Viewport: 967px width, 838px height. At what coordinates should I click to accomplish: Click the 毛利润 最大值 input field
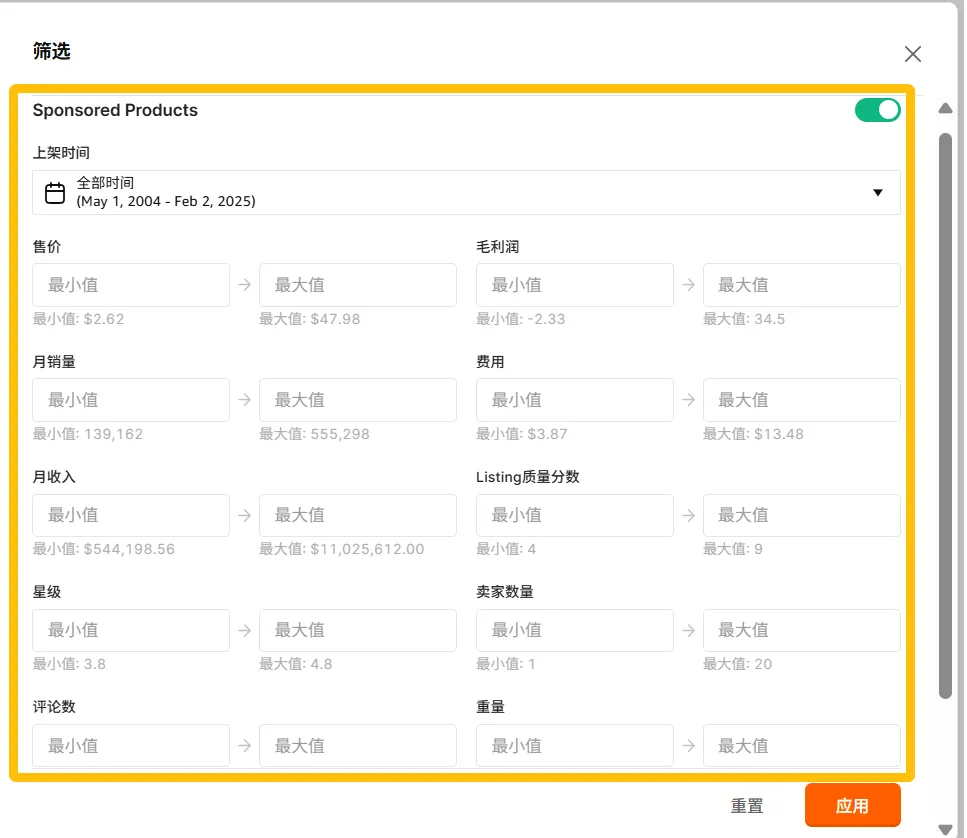pyautogui.click(x=801, y=284)
